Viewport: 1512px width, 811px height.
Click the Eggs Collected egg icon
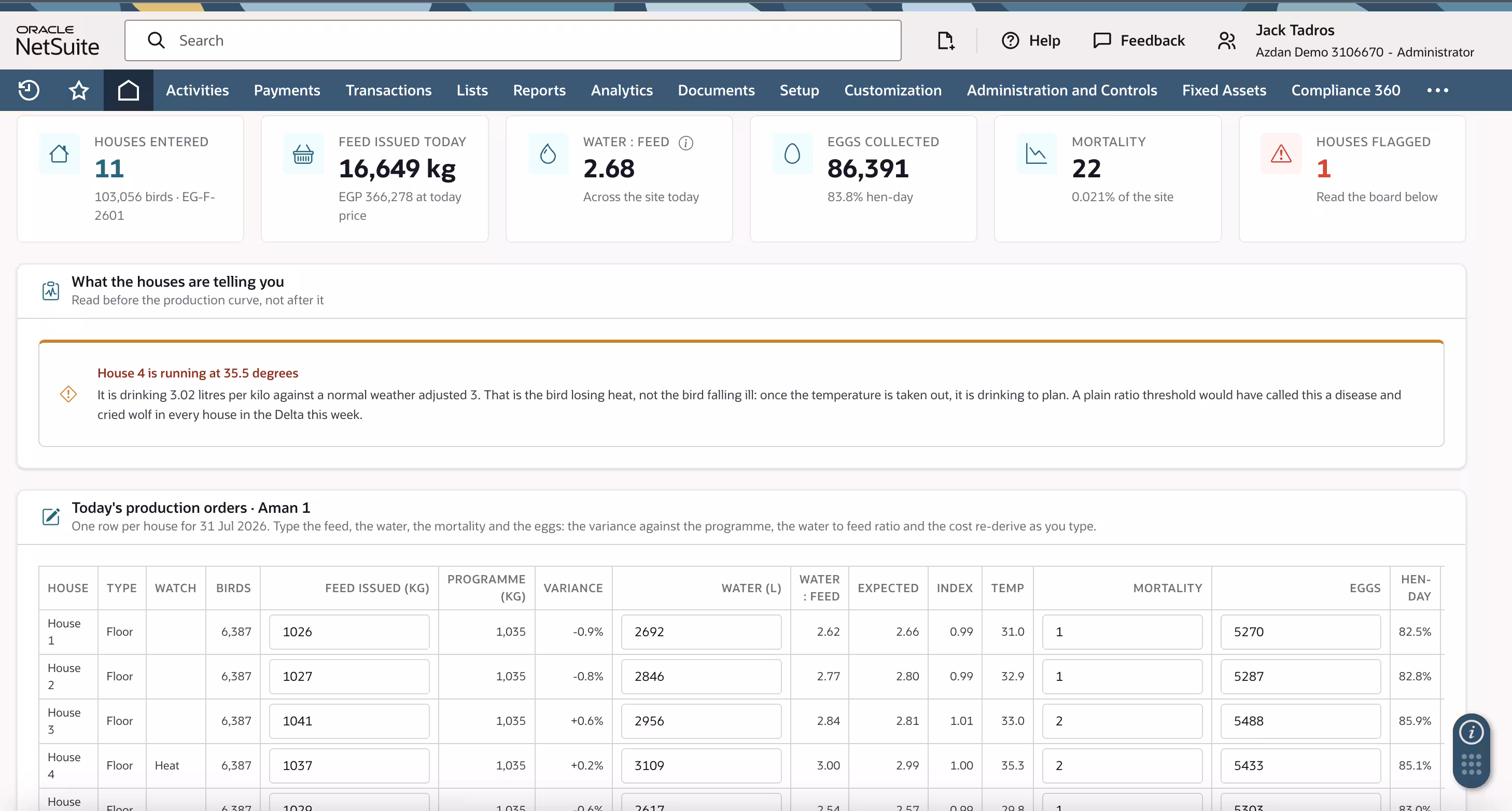point(792,154)
